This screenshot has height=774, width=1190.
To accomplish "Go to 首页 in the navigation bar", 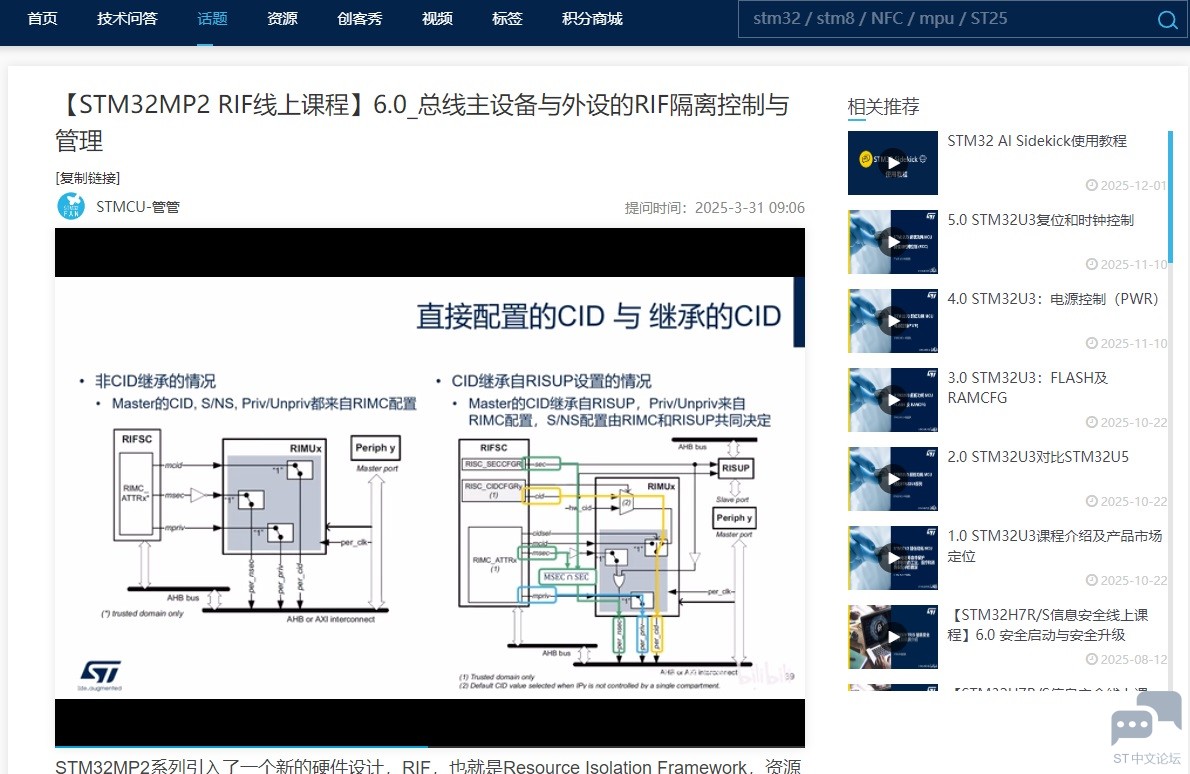I will [42, 19].
